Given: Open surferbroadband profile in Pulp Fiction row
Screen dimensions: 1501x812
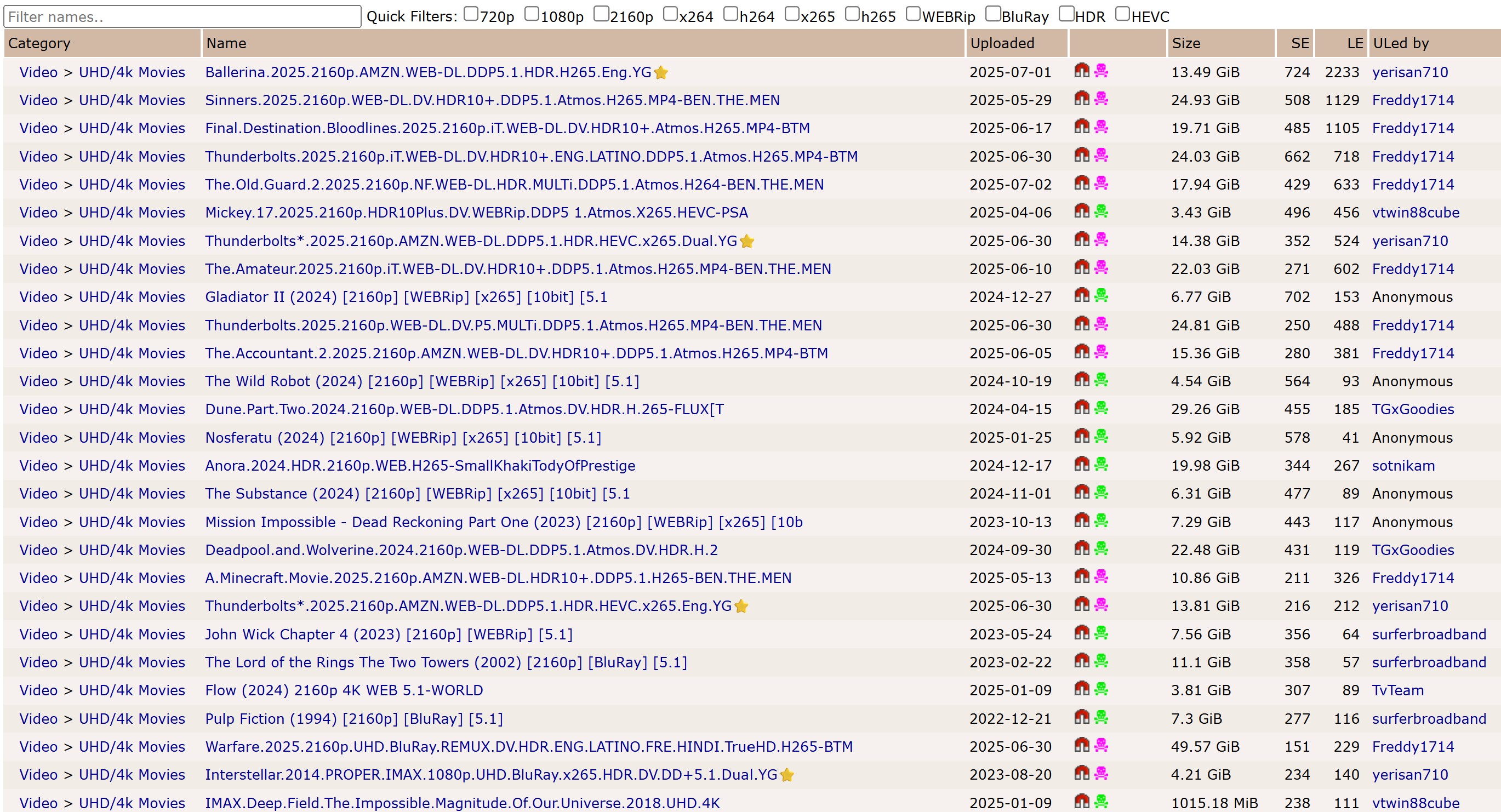Looking at the screenshot, I should (x=1429, y=719).
